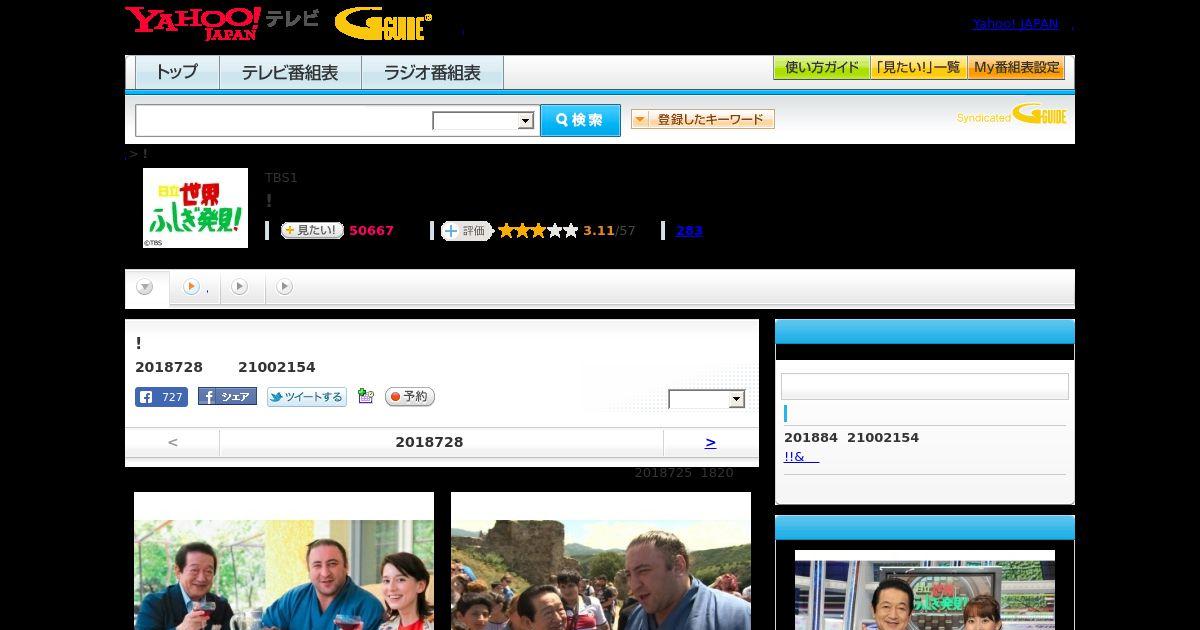The image size is (1200, 630).
Task: Switch to the テレビ番組表 tab
Action: [290, 72]
